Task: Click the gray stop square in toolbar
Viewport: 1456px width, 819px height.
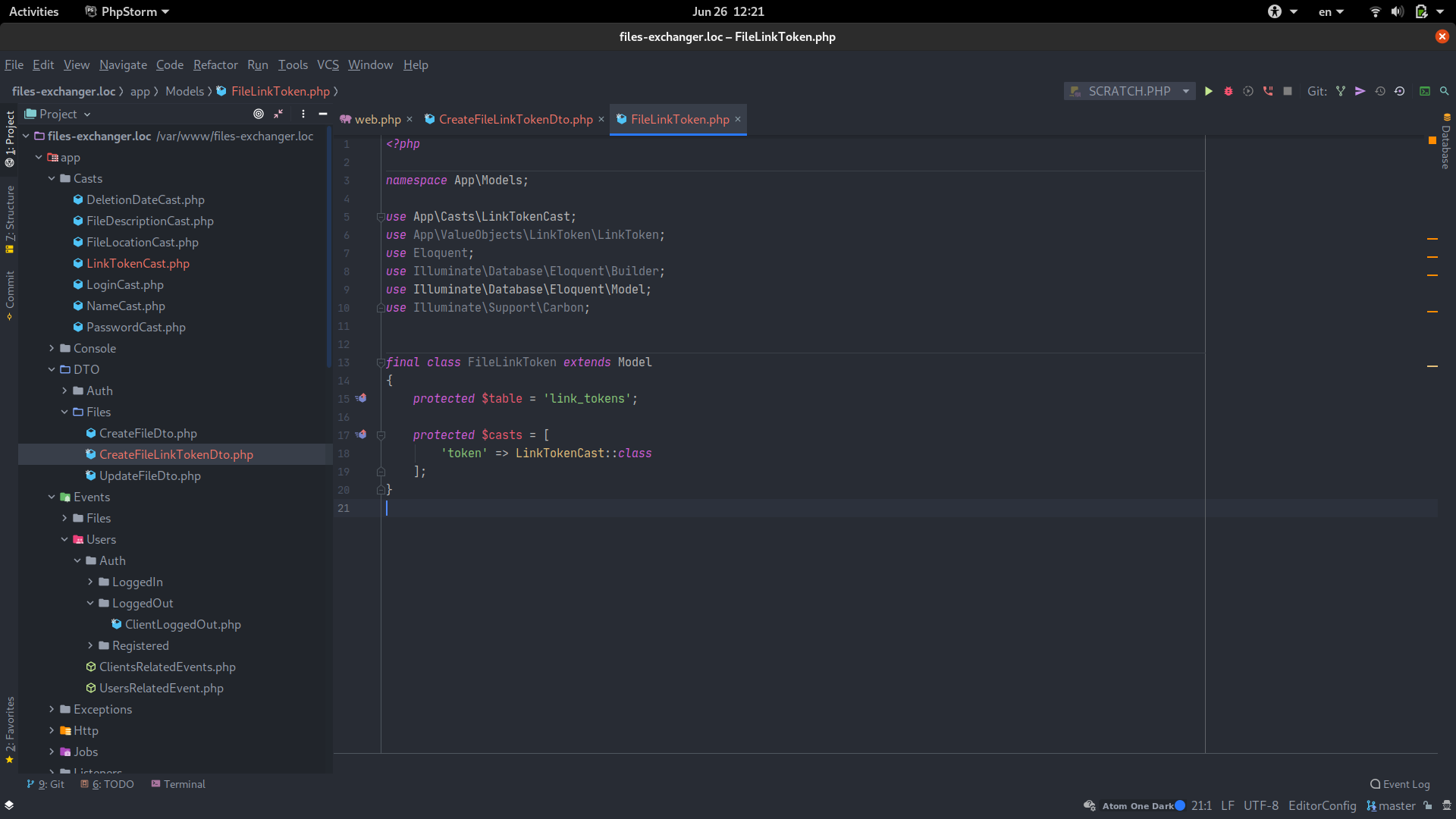Action: (1288, 91)
